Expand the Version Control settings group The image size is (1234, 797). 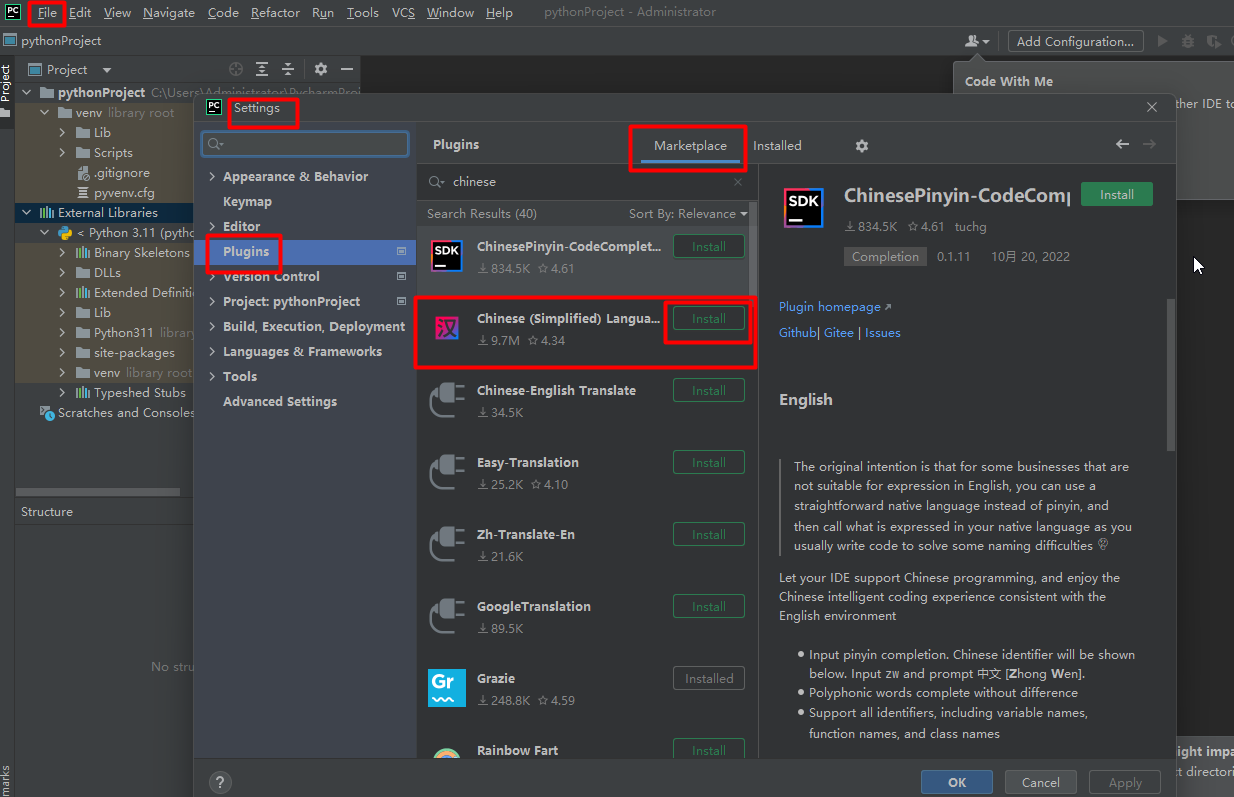click(212, 277)
